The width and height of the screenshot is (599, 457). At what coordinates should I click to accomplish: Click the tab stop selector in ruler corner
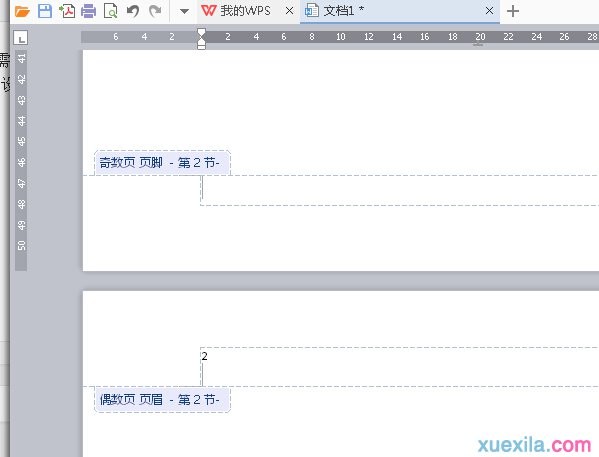coord(21,37)
